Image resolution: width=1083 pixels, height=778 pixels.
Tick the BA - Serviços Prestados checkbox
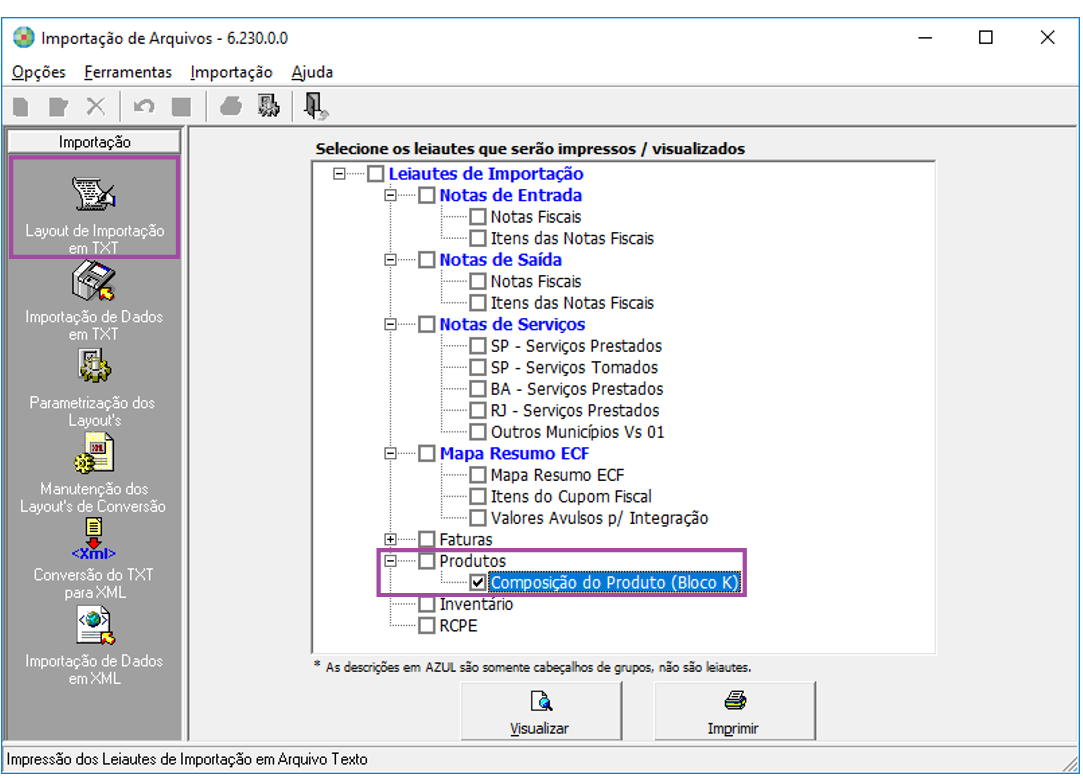pyautogui.click(x=478, y=389)
